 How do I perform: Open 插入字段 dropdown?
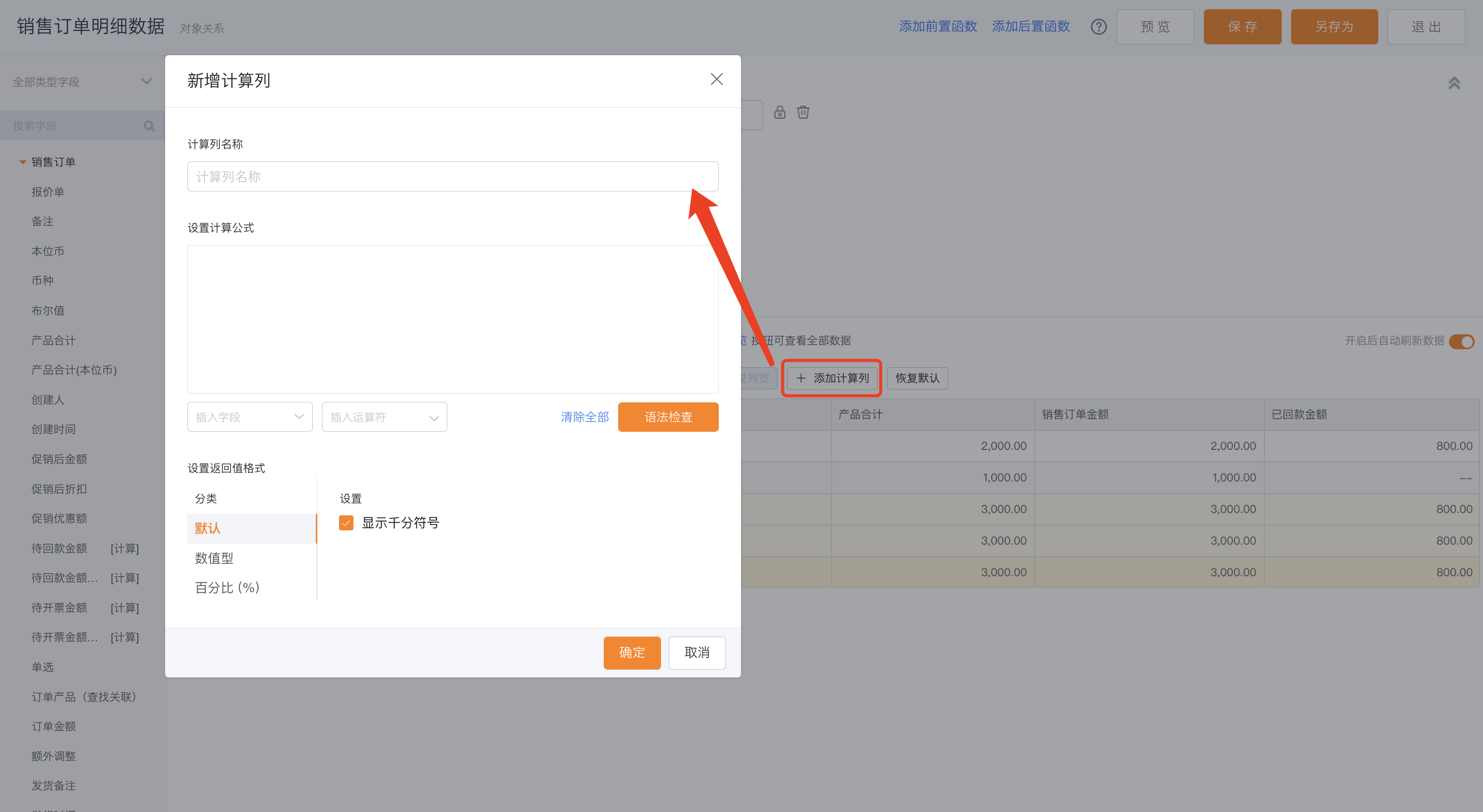point(250,417)
